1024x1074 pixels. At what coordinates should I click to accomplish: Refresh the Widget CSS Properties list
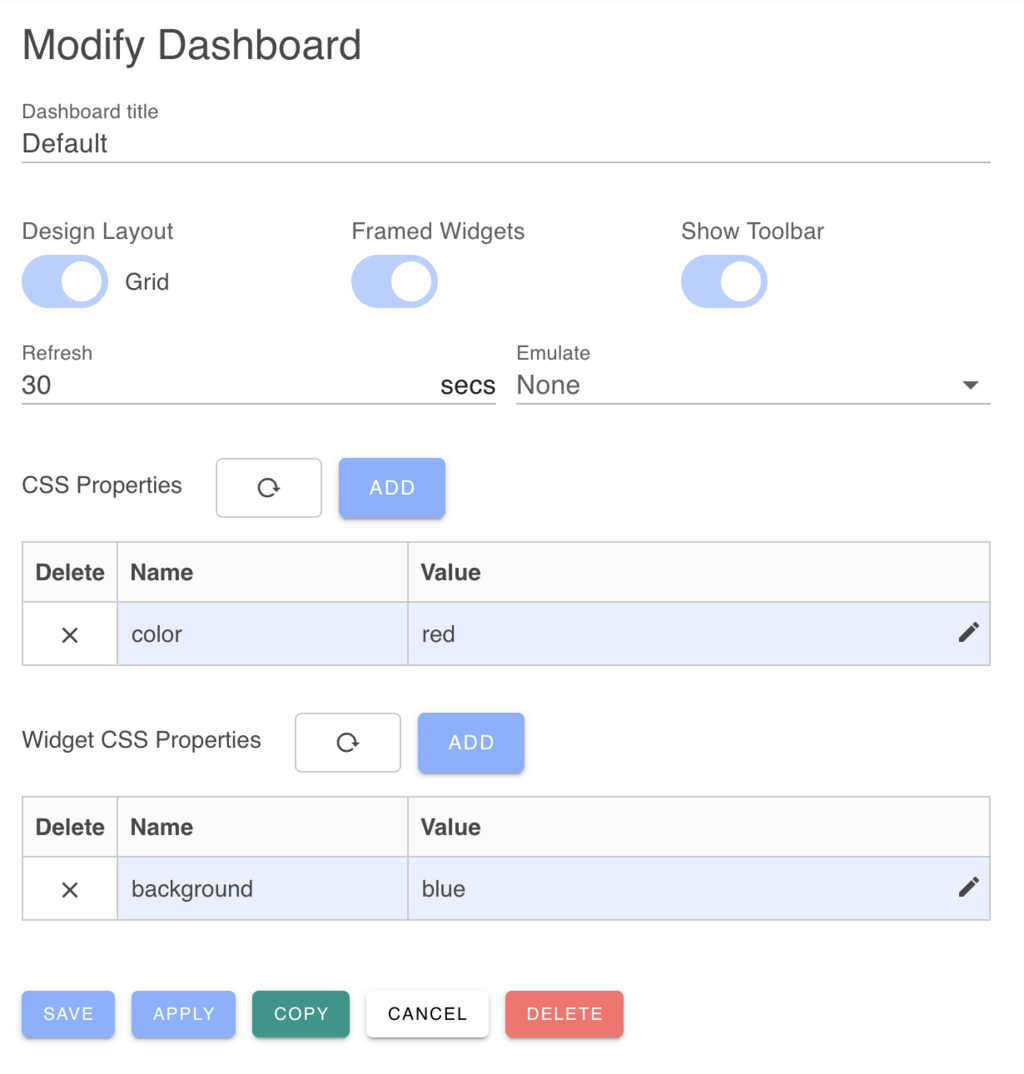(x=347, y=743)
